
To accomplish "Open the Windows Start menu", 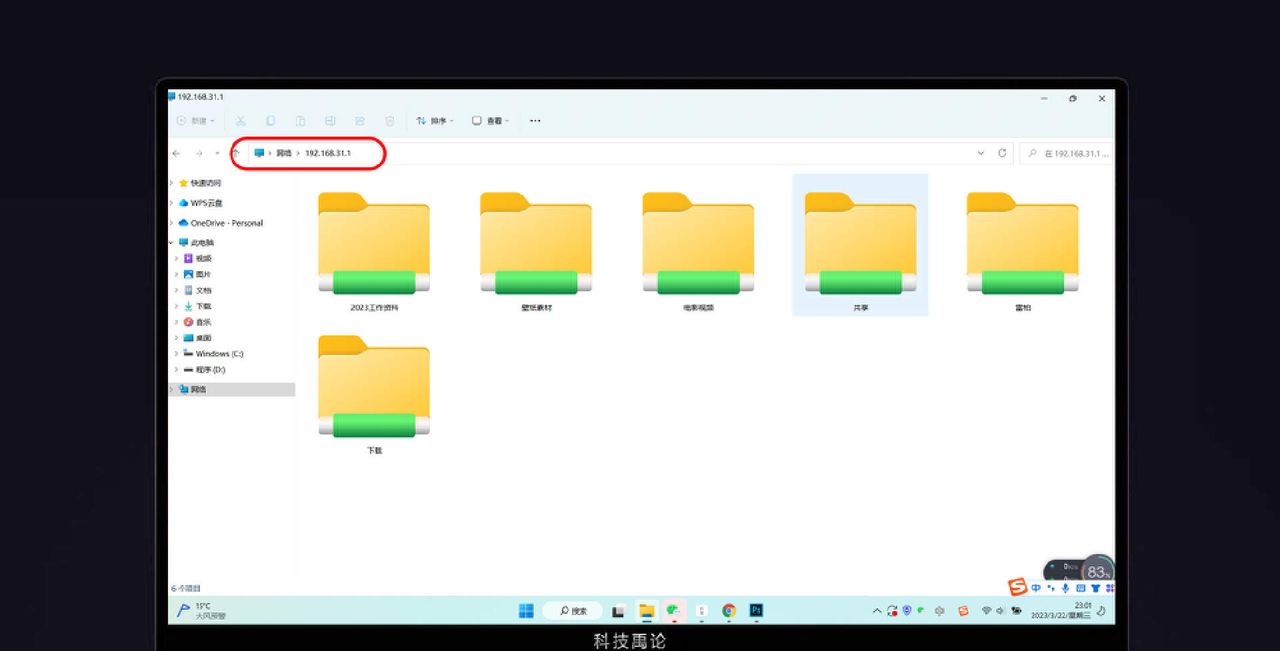I will [526, 611].
